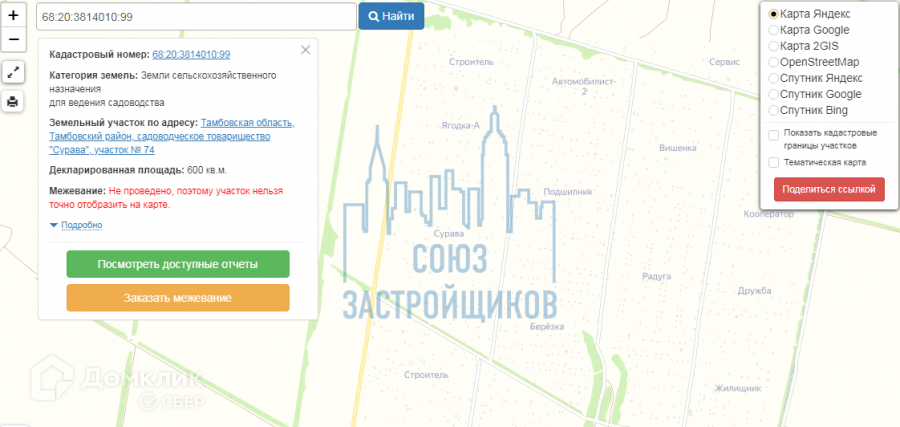Open the Тамбовская область address link
The image size is (900, 427).
(x=172, y=137)
